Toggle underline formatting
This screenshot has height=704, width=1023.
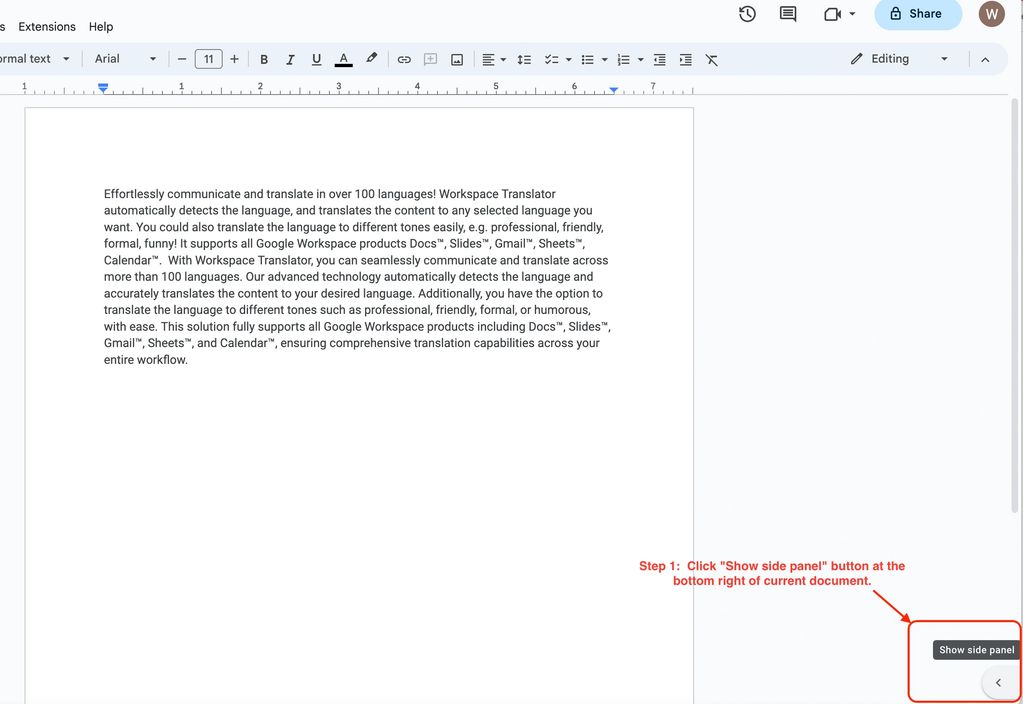point(316,59)
